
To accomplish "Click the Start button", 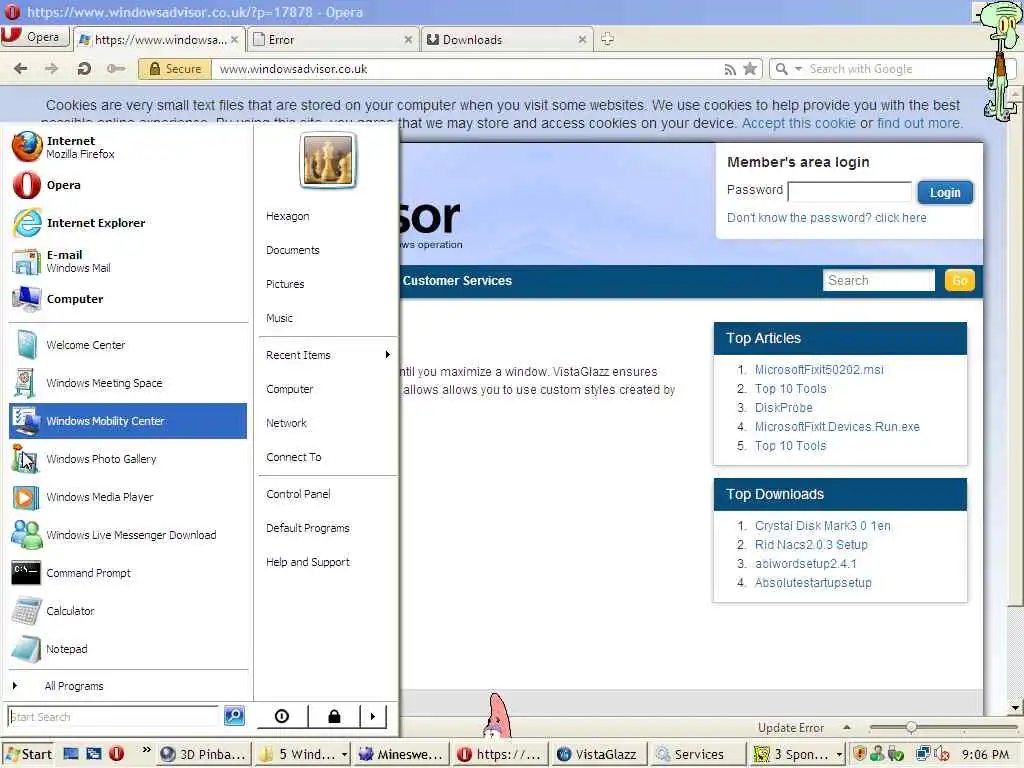I will pyautogui.click(x=28, y=754).
